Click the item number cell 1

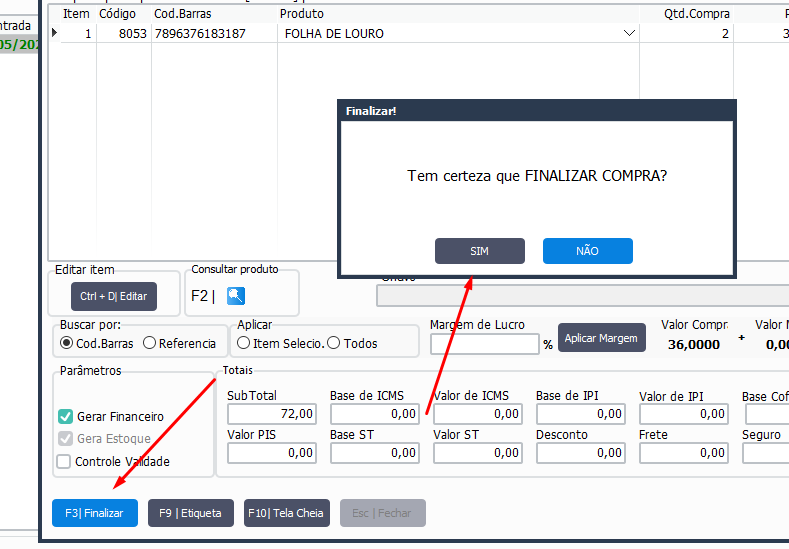(x=78, y=33)
